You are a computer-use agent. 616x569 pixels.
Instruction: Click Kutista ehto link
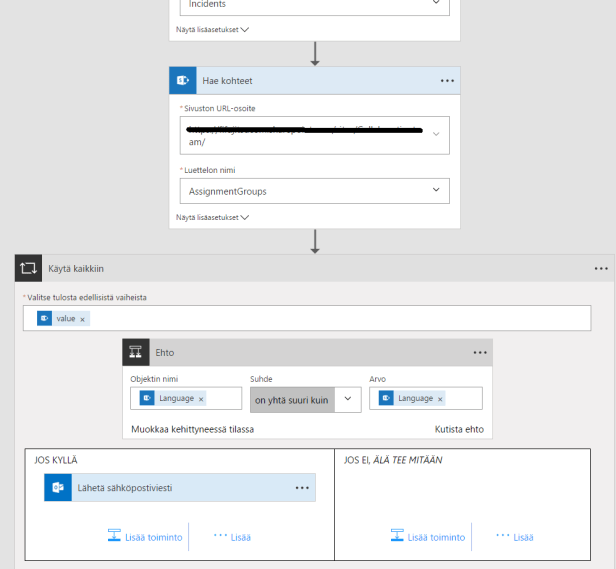pyautogui.click(x=459, y=429)
